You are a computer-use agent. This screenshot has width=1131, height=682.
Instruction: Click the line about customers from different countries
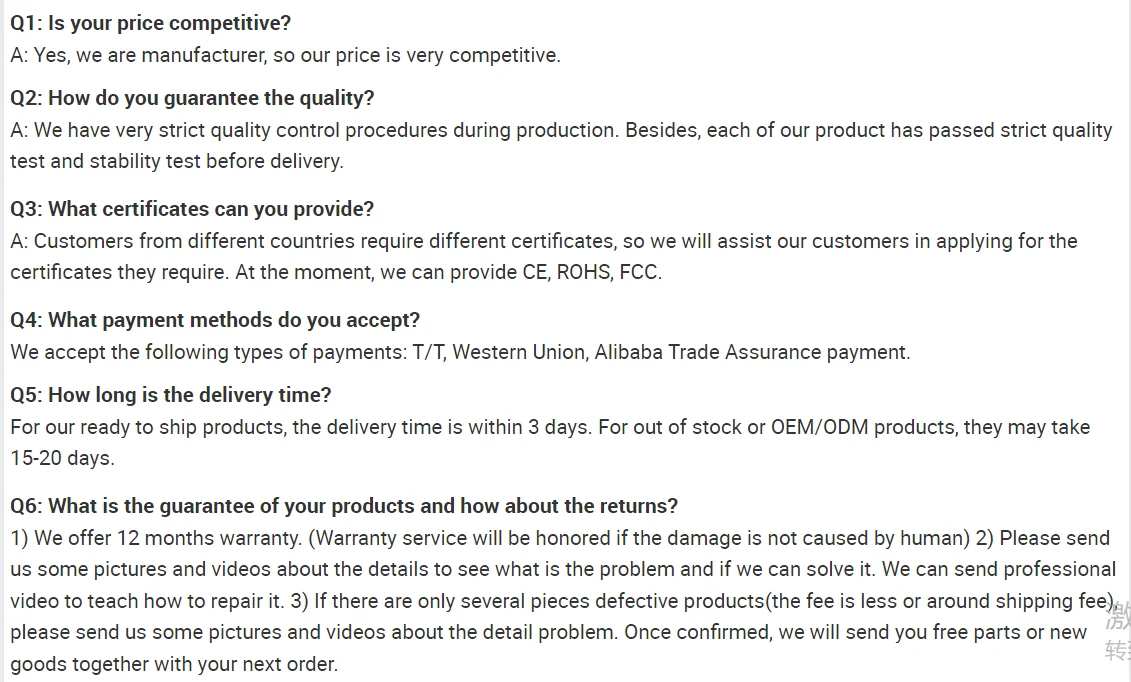543,241
